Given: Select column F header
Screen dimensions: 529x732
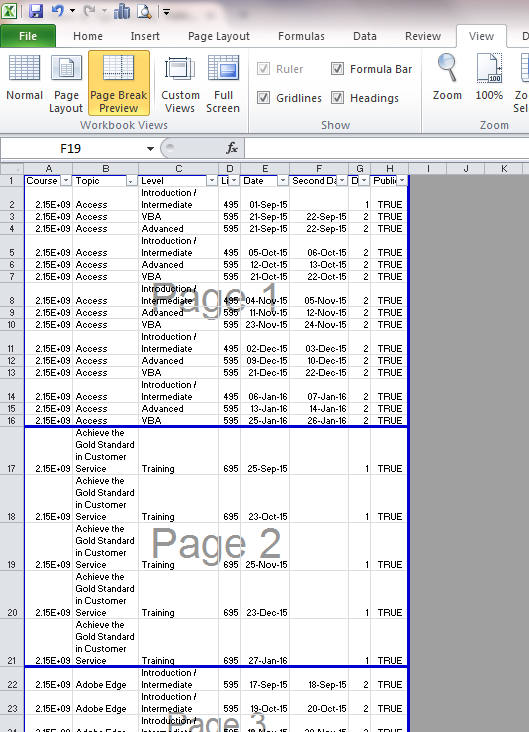Looking at the screenshot, I should coord(319,169).
